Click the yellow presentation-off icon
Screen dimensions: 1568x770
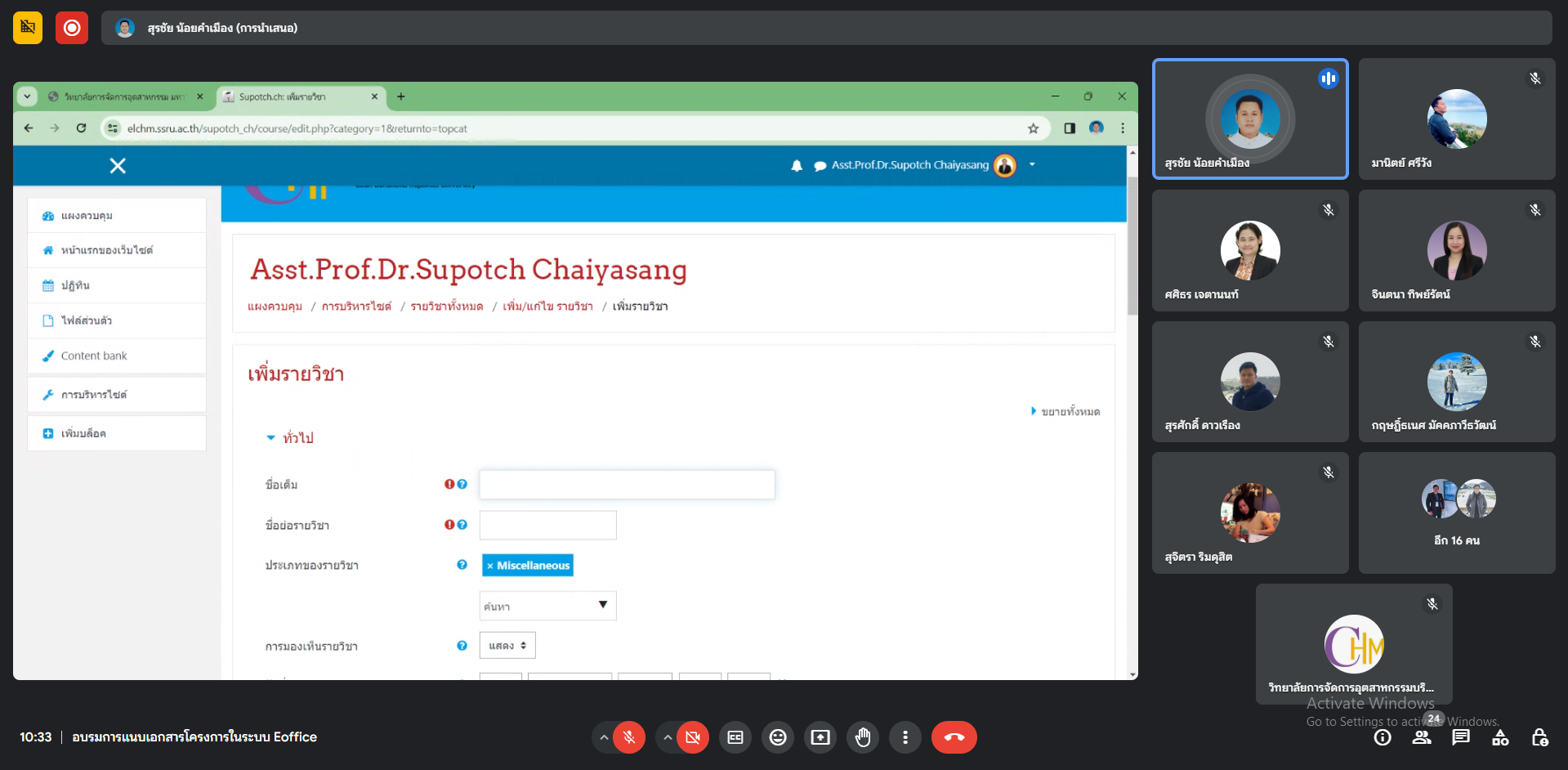click(x=28, y=28)
